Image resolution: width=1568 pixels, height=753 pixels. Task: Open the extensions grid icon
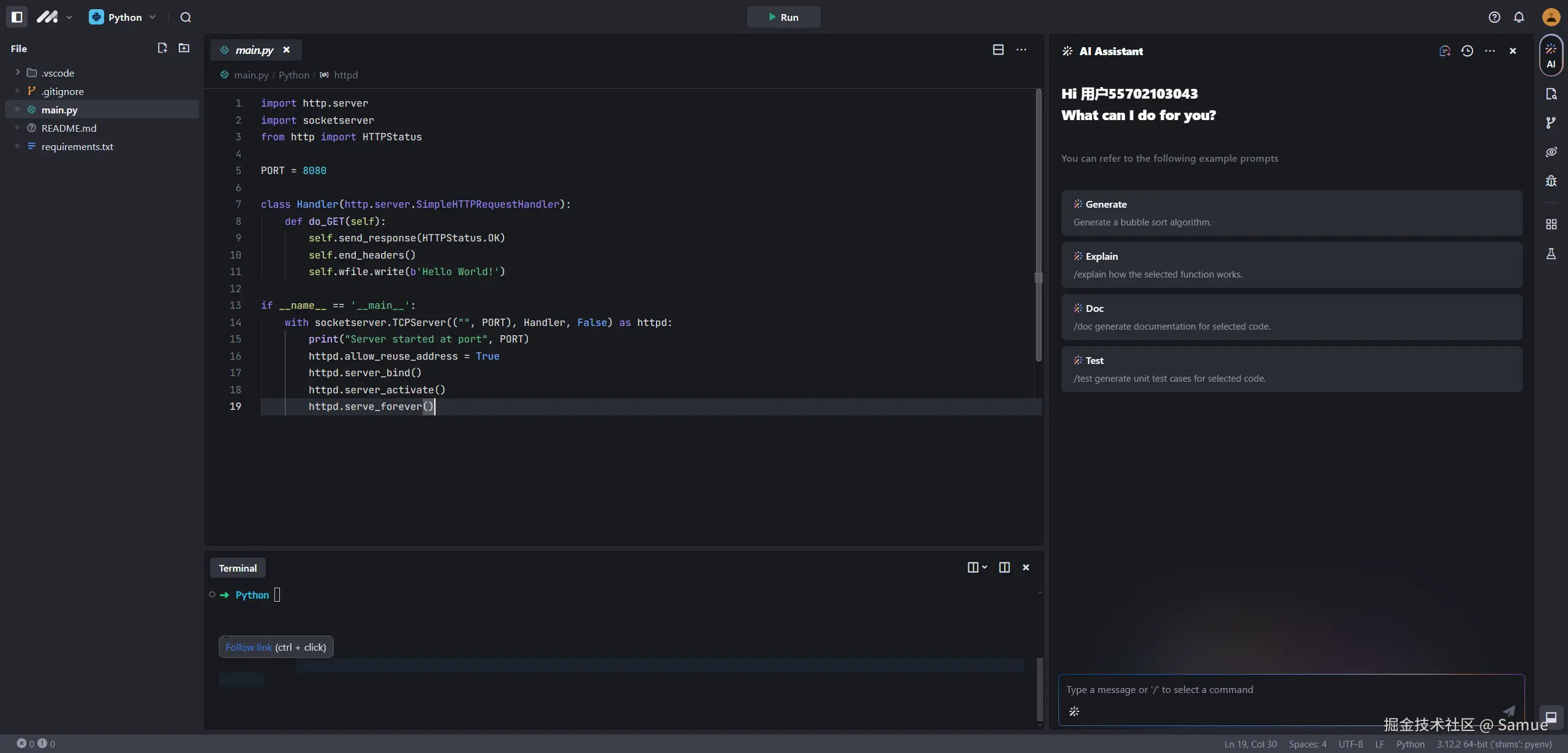tap(1551, 224)
